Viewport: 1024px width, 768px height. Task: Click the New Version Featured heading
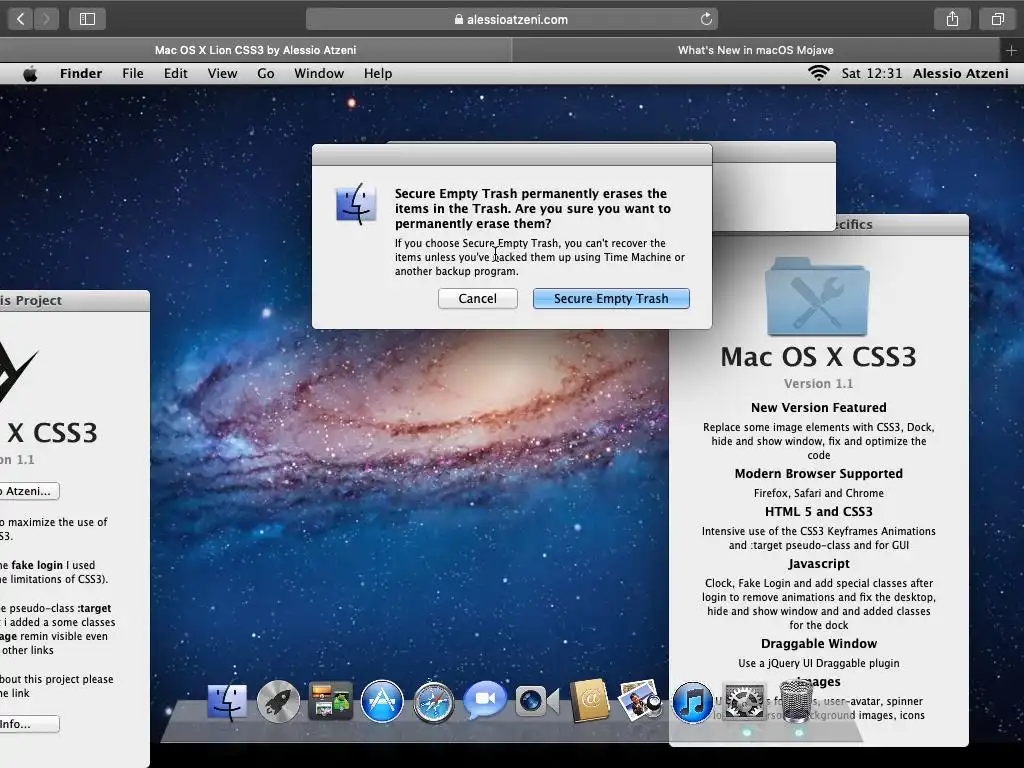818,408
